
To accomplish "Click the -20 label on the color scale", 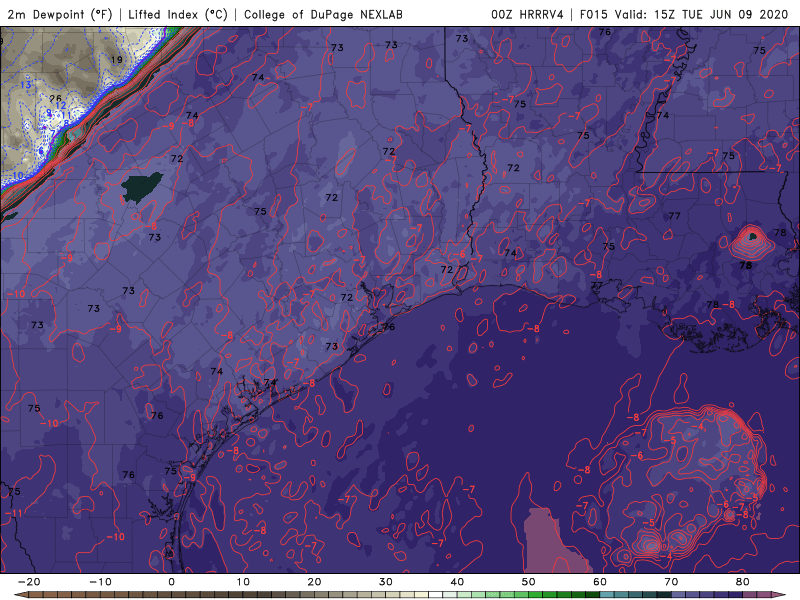I will coord(29,582).
